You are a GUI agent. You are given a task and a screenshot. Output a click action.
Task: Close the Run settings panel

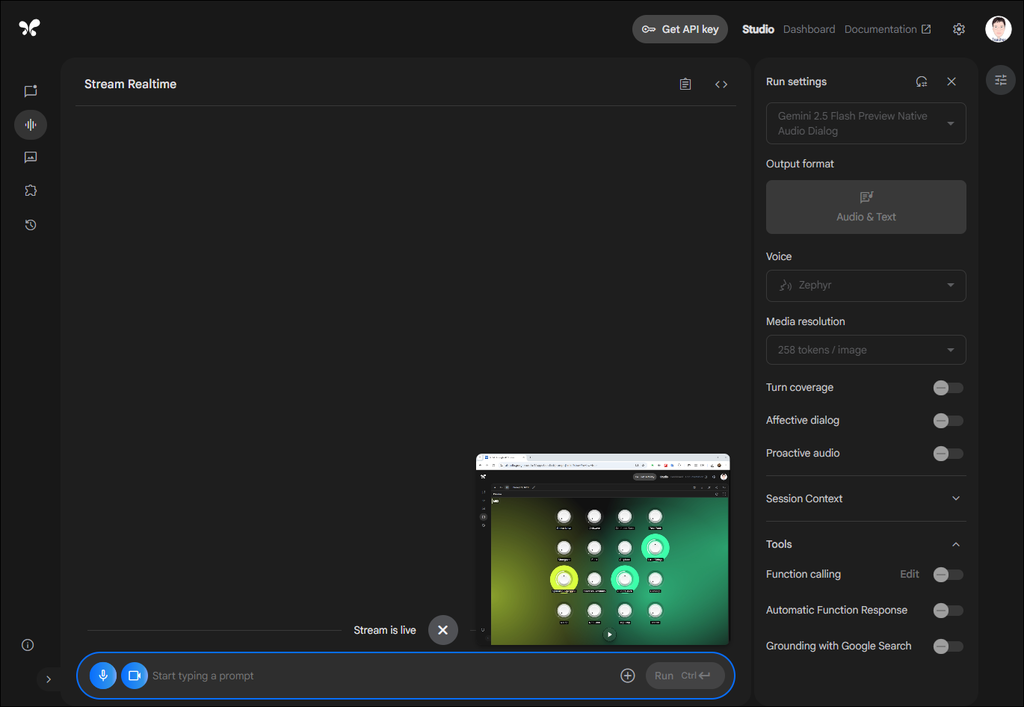952,82
